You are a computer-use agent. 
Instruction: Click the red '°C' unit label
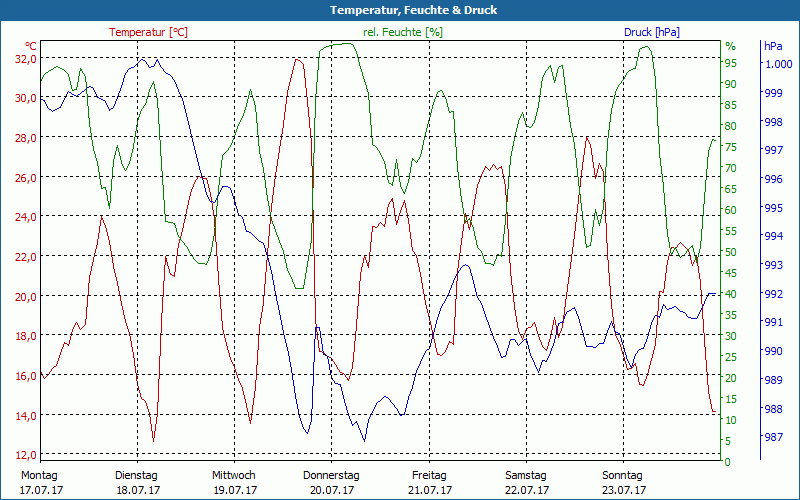(31, 46)
